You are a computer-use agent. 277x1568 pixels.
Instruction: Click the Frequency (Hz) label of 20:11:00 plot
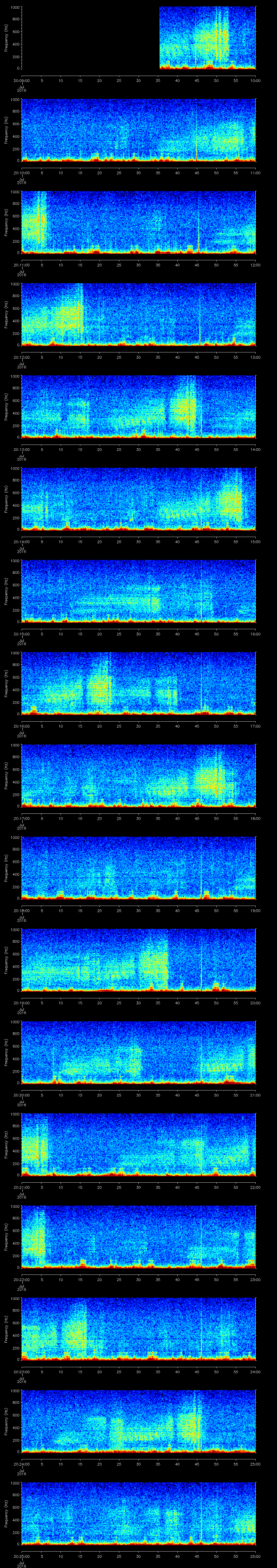6,222
